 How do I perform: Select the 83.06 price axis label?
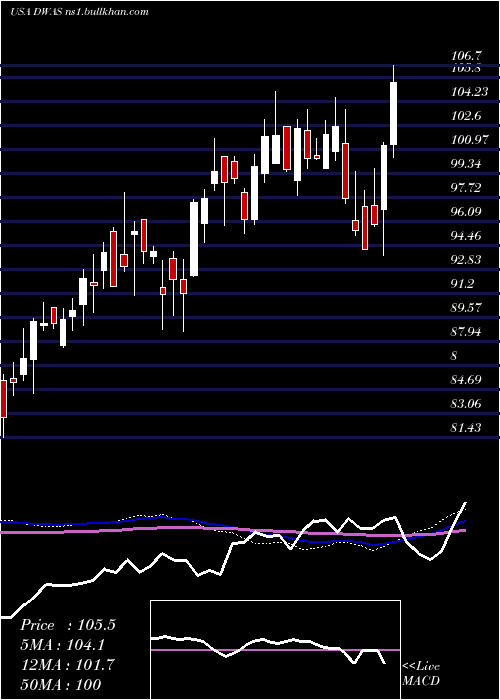click(466, 404)
